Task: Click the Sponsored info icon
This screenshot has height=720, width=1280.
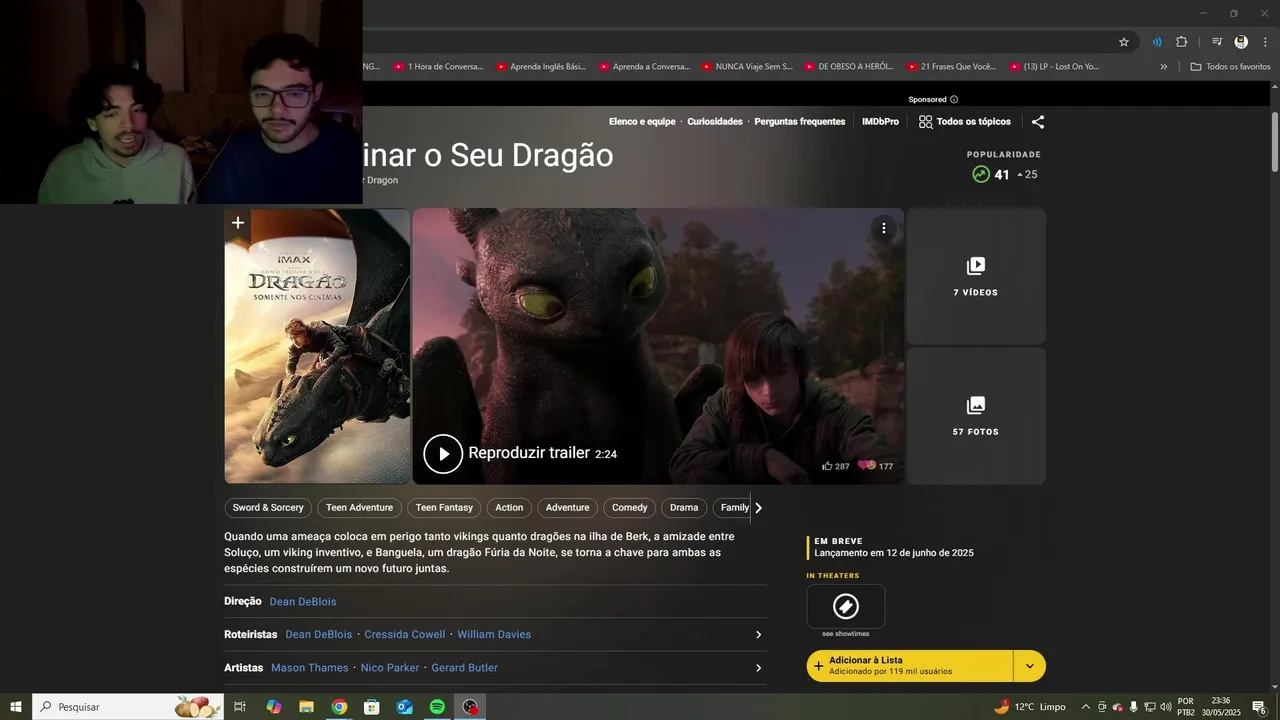Action: 954,100
